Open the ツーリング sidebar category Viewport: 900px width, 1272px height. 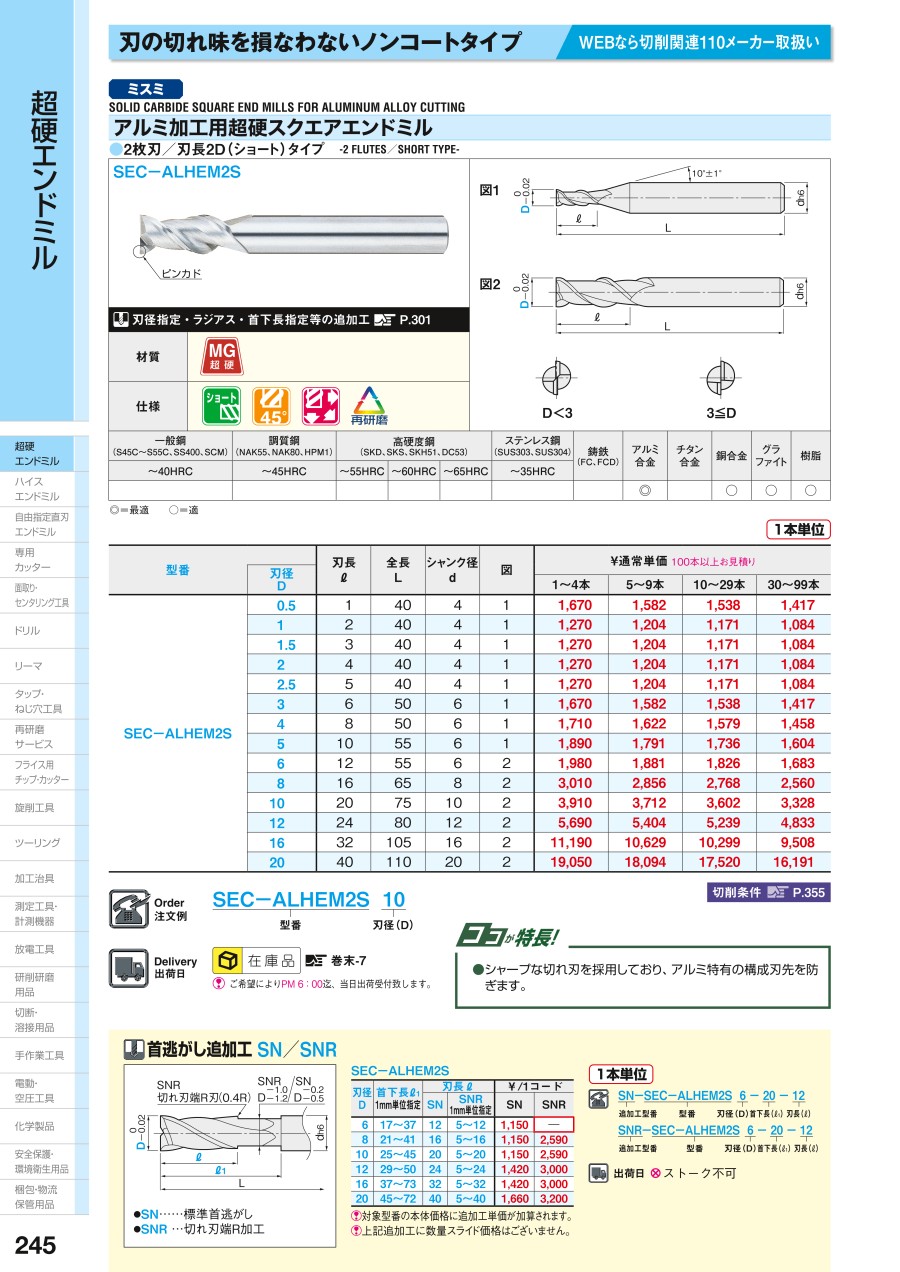pyautogui.click(x=37, y=843)
